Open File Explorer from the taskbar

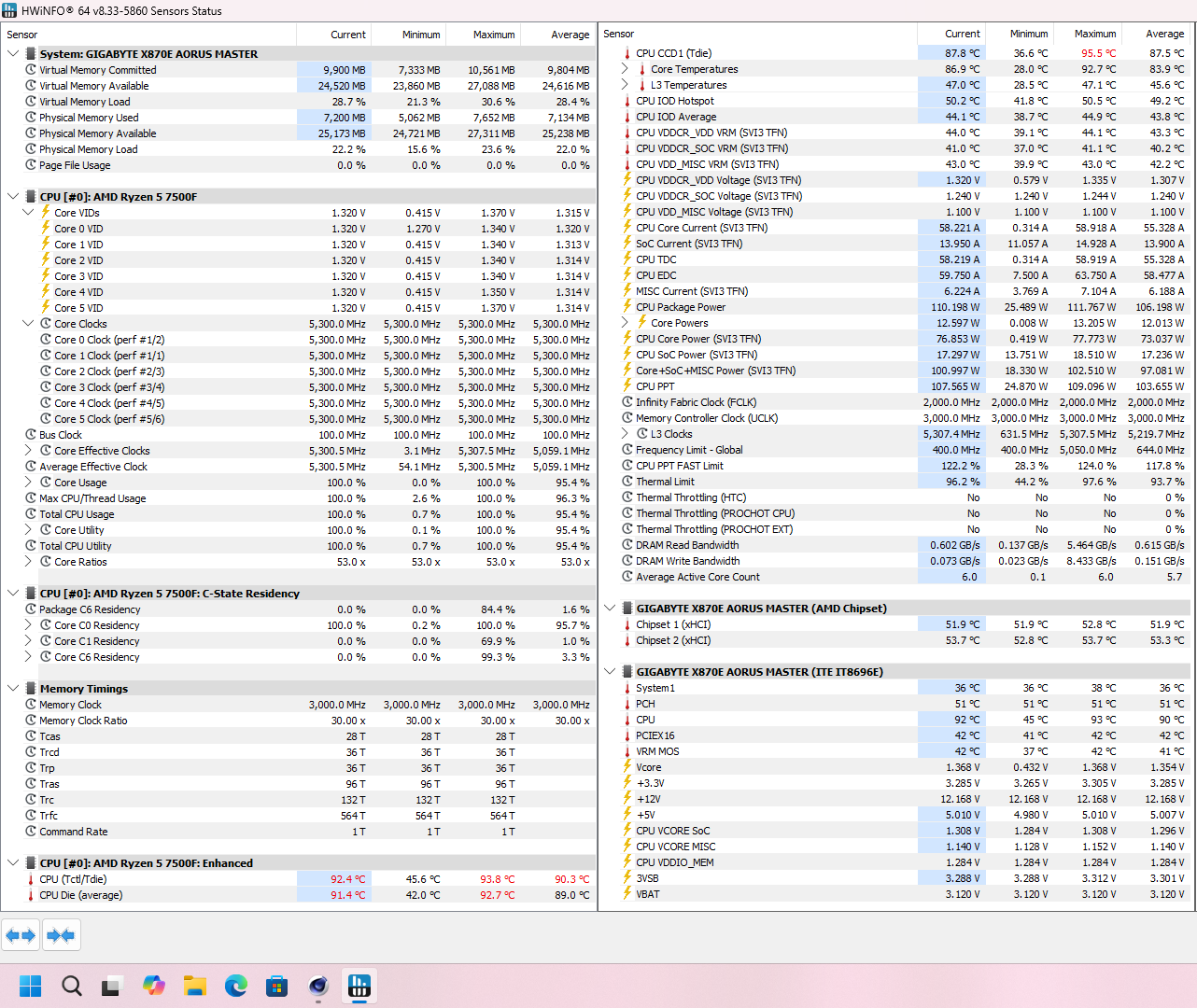coord(195,986)
